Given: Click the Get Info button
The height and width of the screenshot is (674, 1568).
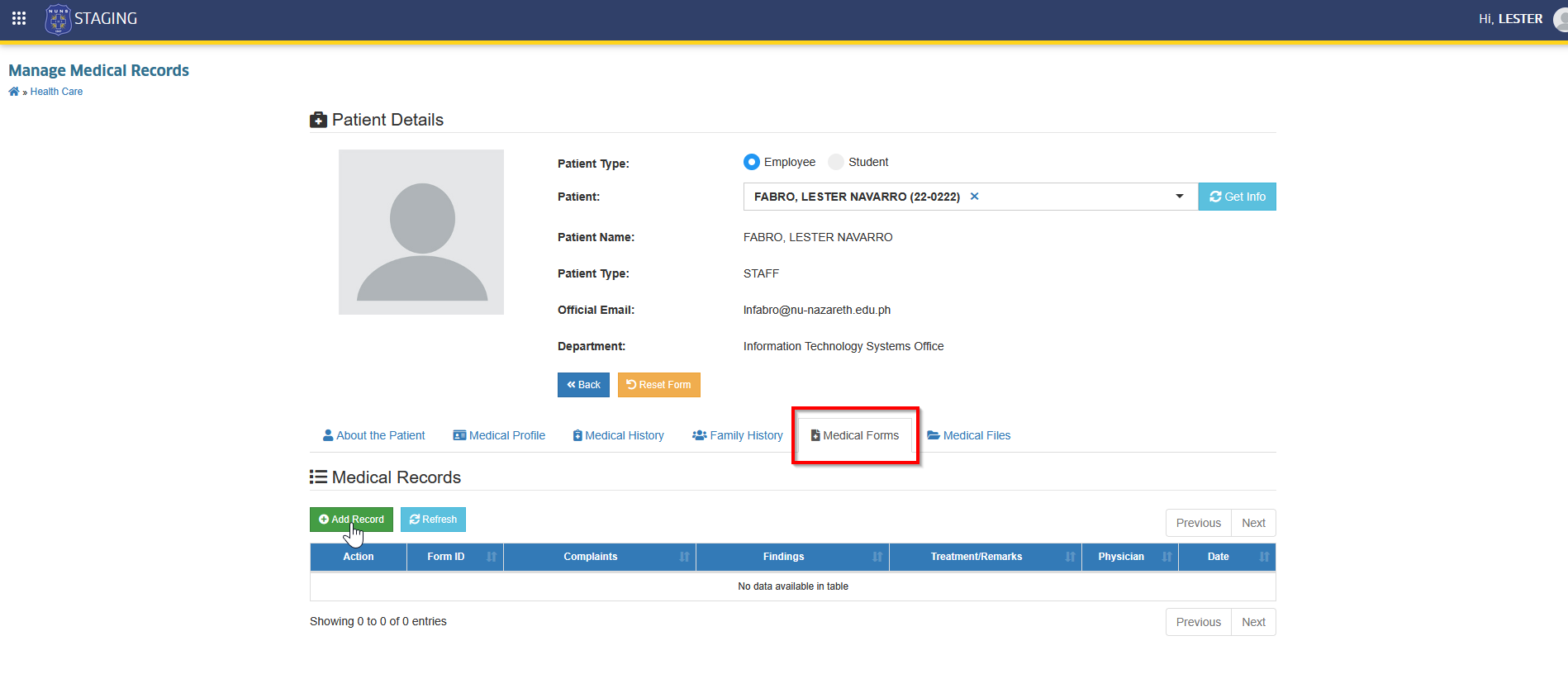Looking at the screenshot, I should 1237,197.
